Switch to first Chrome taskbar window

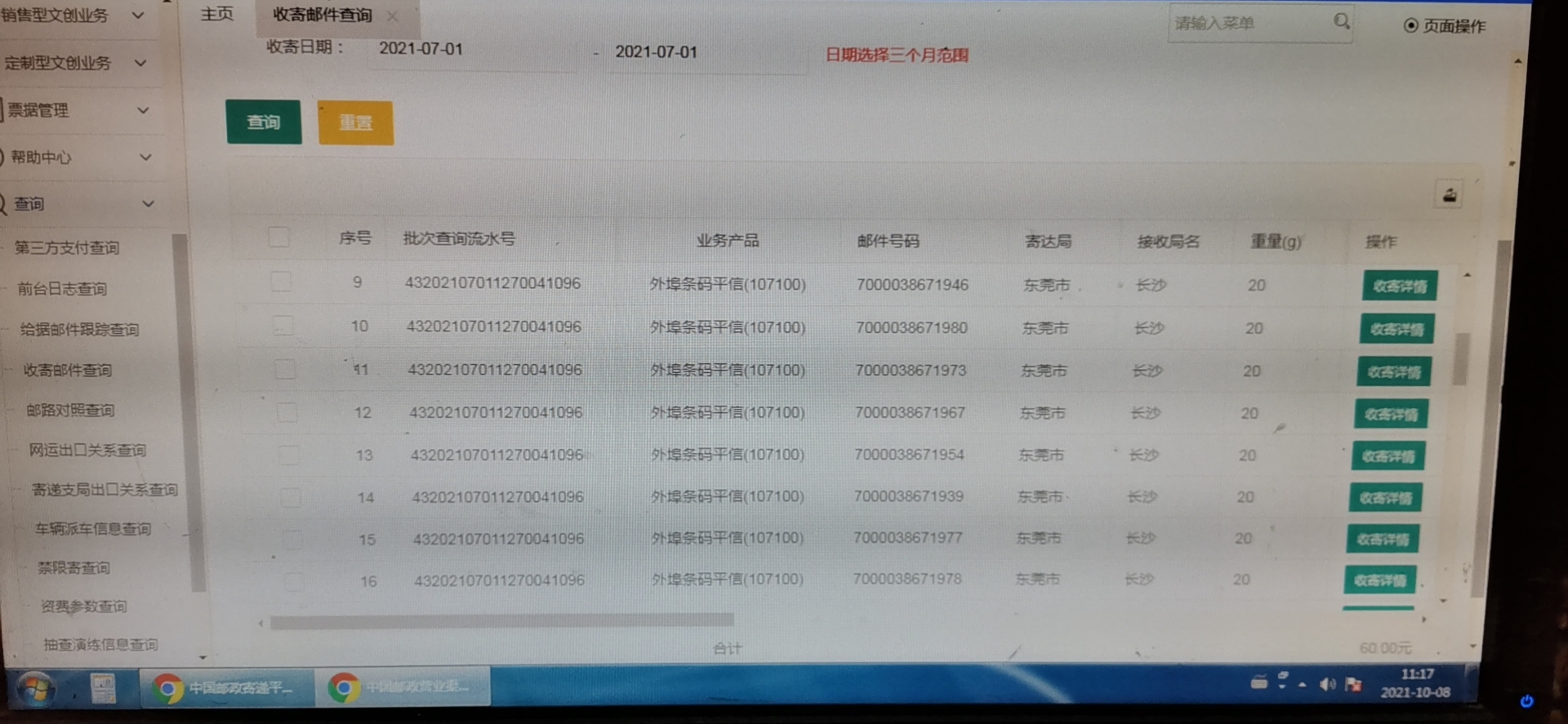pos(226,688)
